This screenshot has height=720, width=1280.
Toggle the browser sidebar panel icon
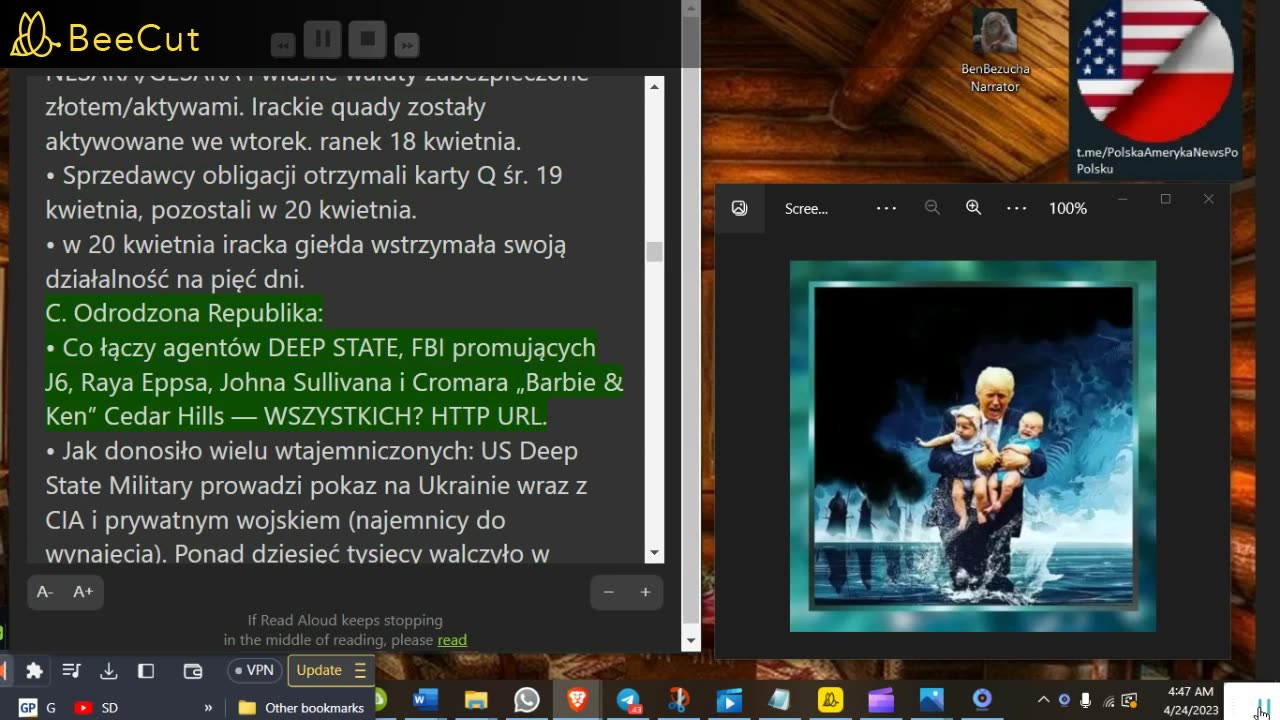point(146,671)
